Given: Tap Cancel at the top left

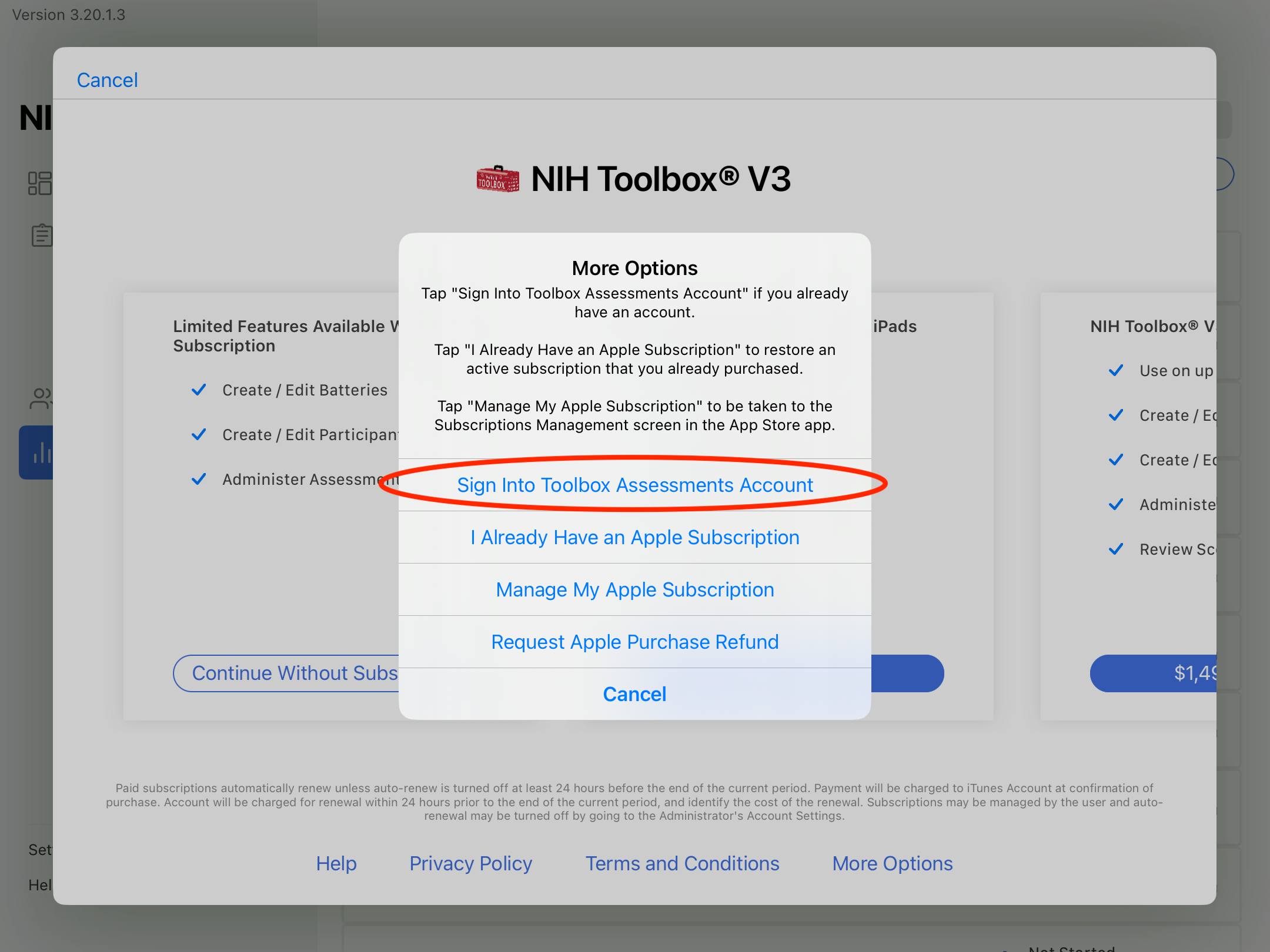Looking at the screenshot, I should click(x=107, y=79).
